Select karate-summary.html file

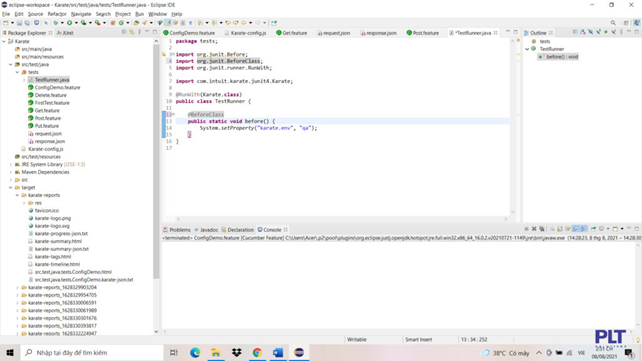58,241
